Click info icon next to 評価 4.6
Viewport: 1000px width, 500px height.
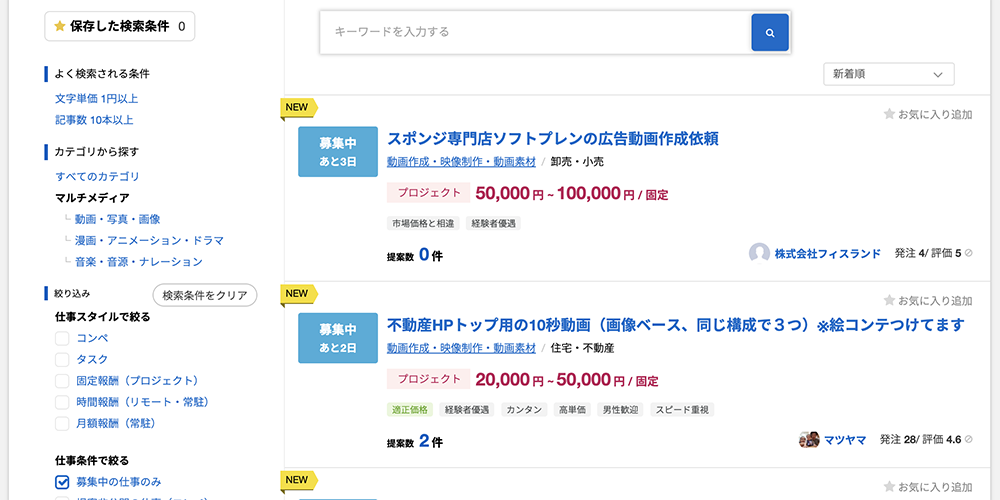pyautogui.click(x=969, y=439)
